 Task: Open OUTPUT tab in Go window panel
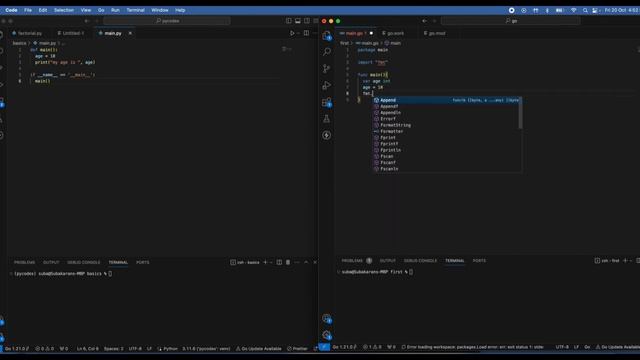tap(387, 260)
